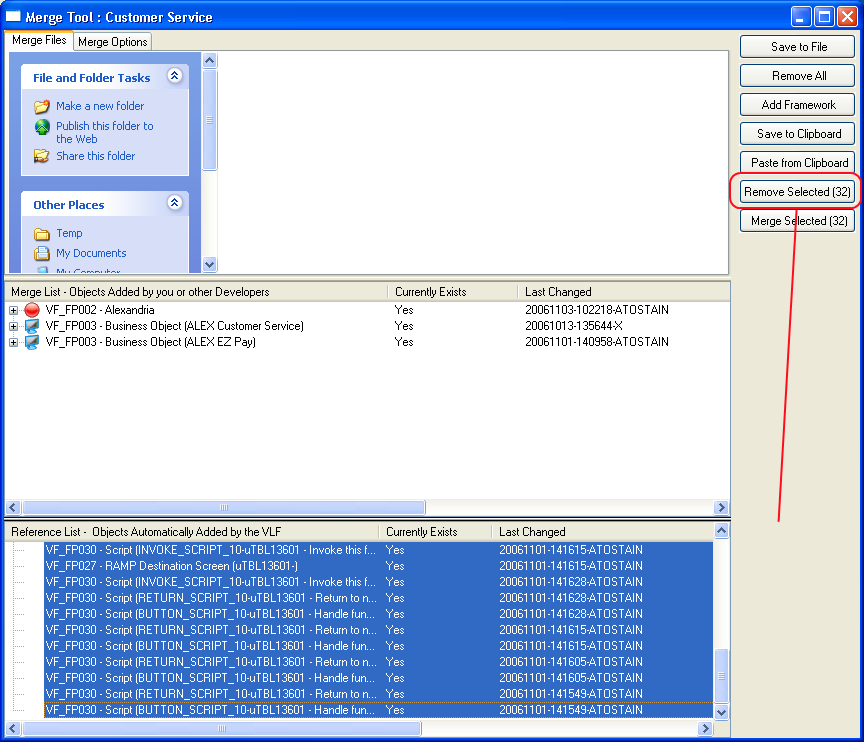Expand the ALEX Customer Service tree node

14,327
